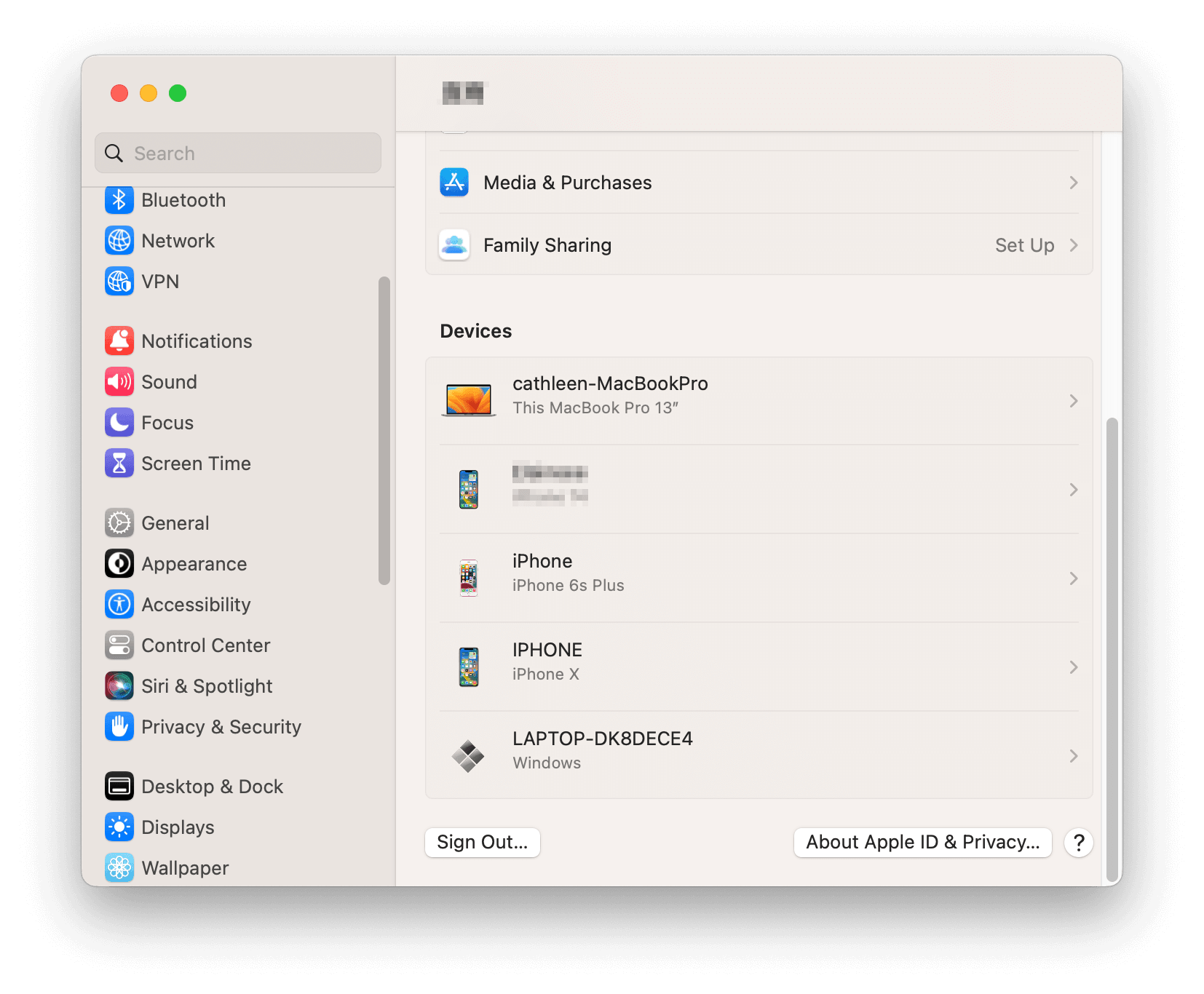Screen dimensions: 1204x994
Task: Go to Bluetooth in sidebar
Action: click(x=183, y=200)
